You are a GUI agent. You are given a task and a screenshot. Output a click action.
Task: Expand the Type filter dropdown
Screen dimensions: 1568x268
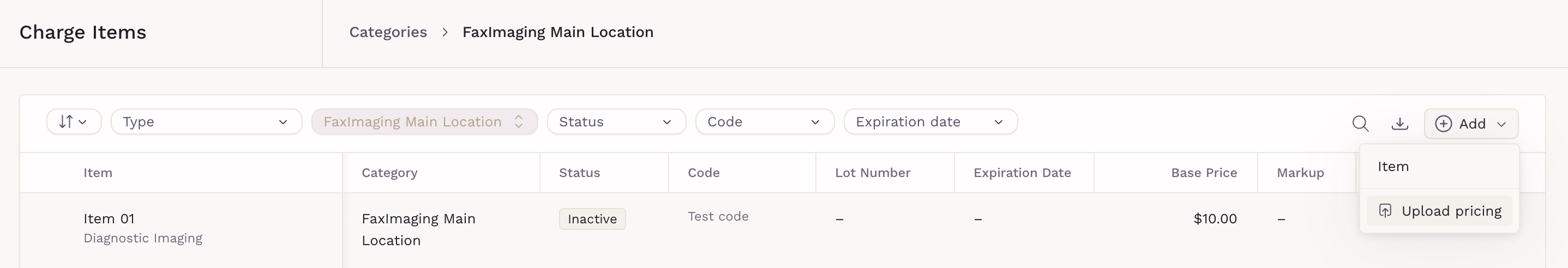click(206, 121)
